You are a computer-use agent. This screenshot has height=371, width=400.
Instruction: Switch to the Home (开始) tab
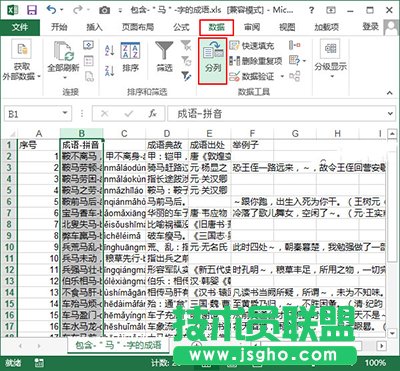pos(59,27)
